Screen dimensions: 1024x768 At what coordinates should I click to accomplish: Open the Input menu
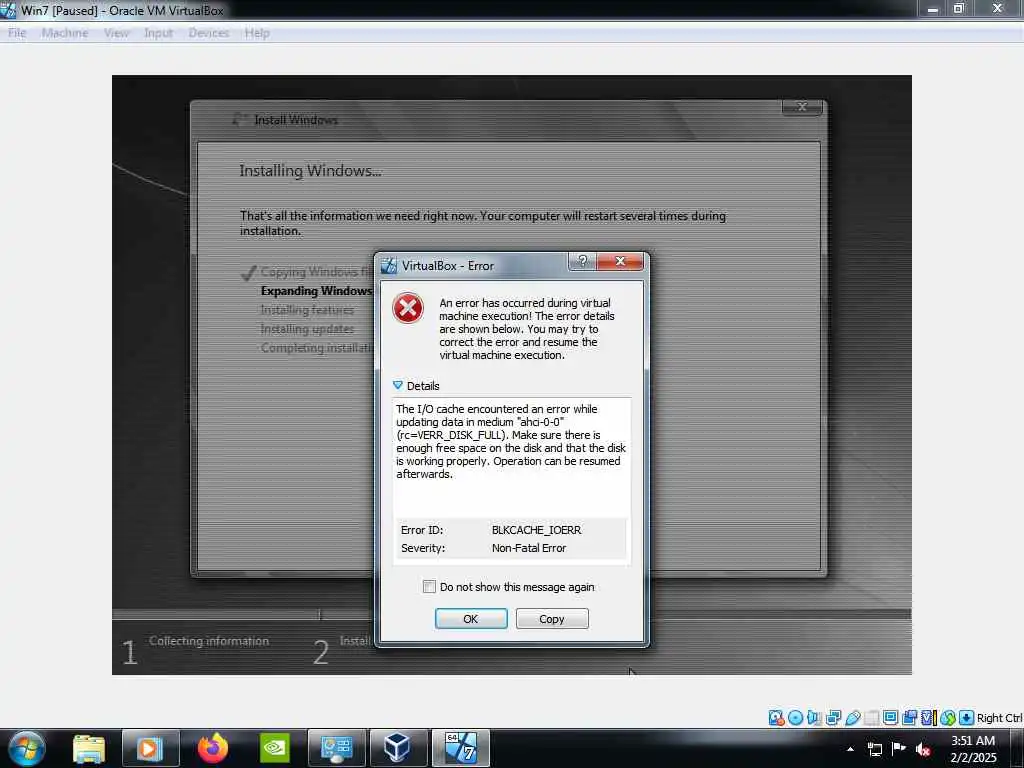click(x=158, y=33)
